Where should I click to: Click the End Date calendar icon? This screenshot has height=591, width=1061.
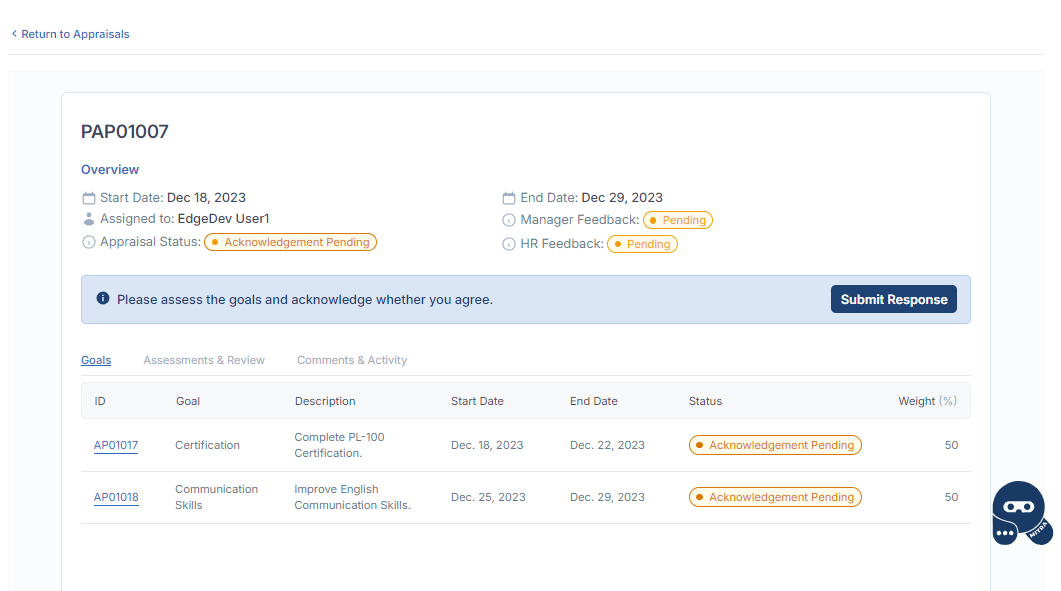point(509,198)
